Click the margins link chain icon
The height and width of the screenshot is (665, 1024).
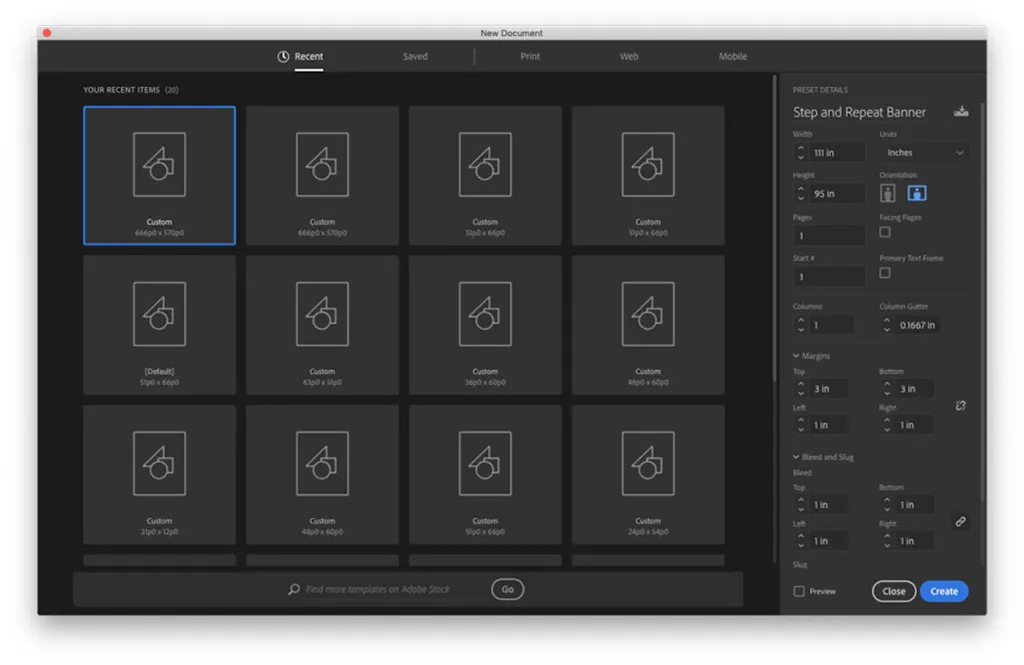960,406
